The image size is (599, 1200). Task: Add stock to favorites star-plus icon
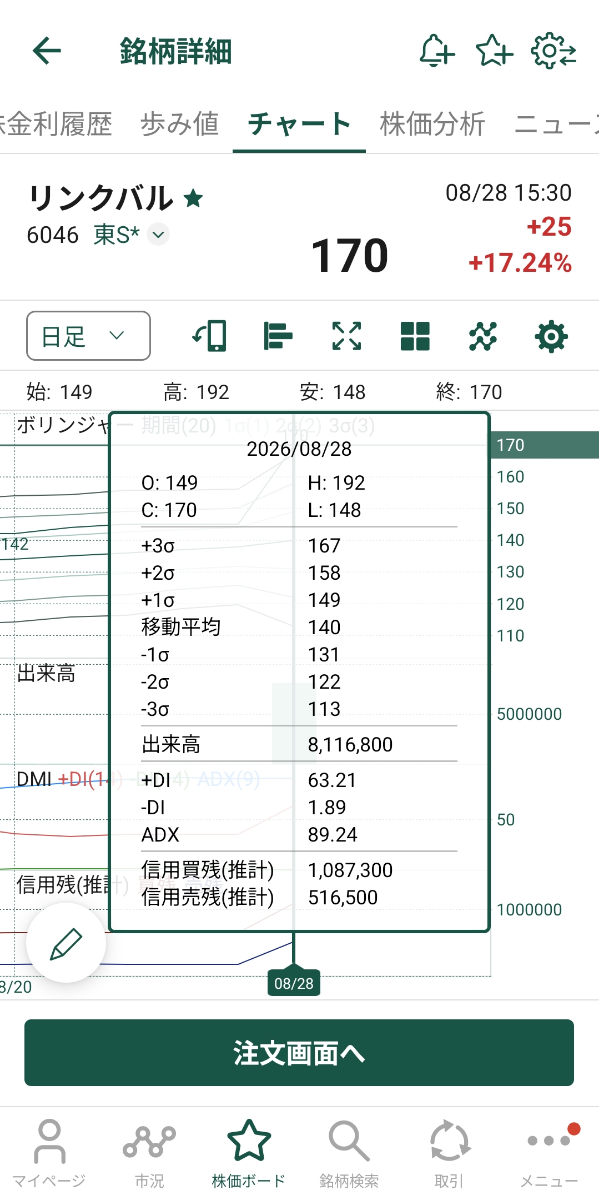(x=494, y=51)
